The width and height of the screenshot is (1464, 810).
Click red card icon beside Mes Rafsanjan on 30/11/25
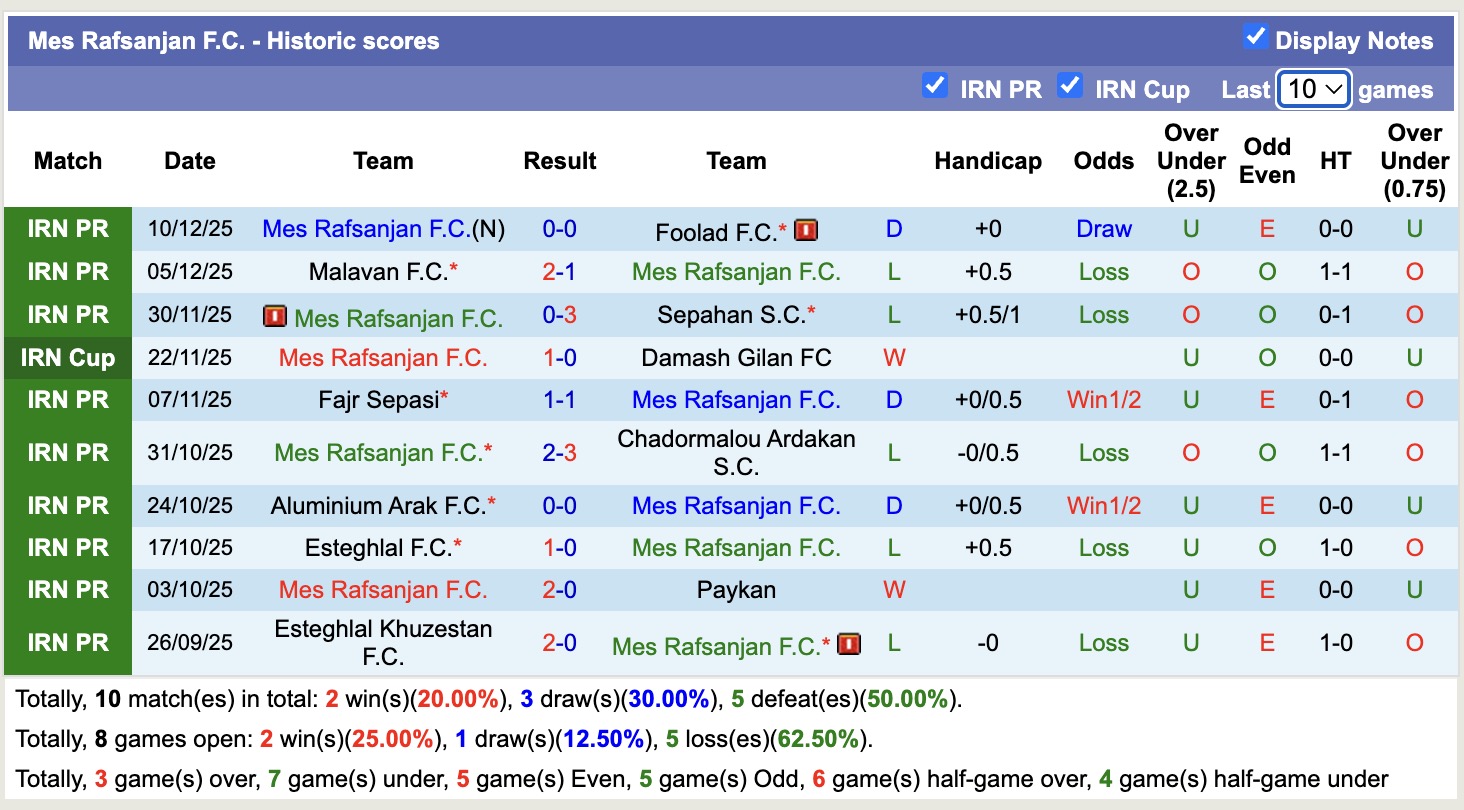coord(275,317)
